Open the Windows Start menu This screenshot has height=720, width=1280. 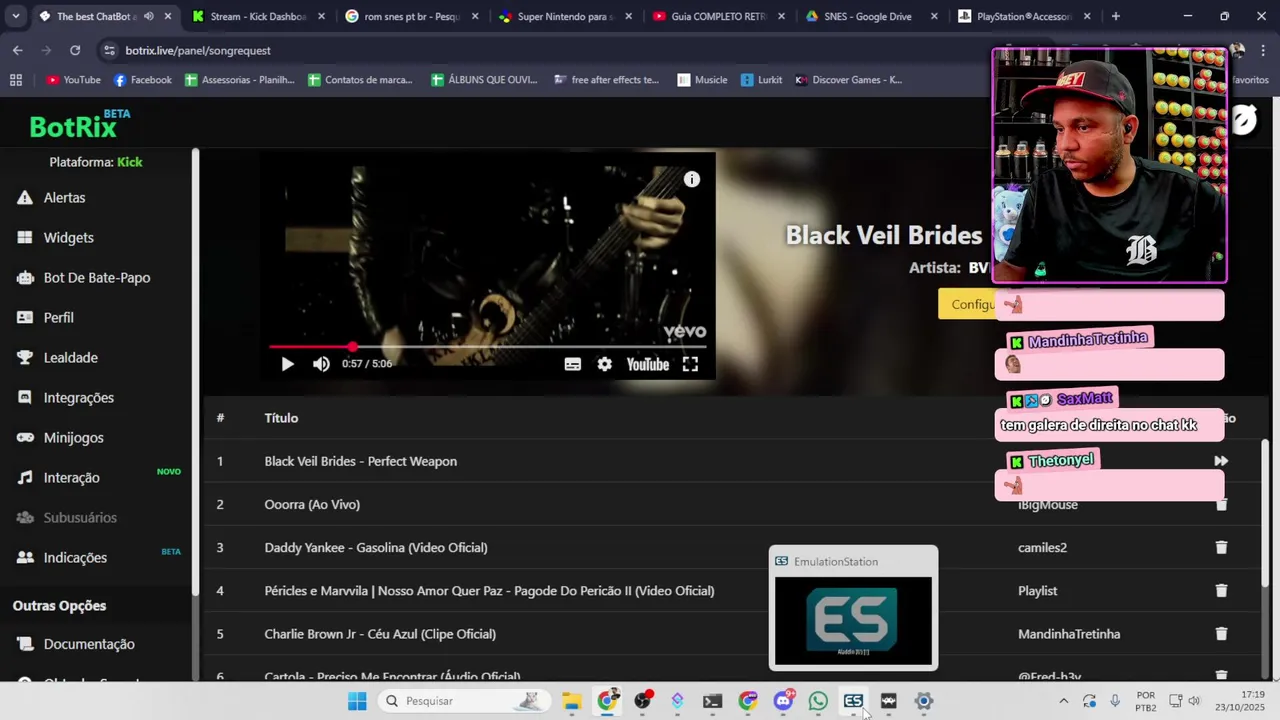[357, 701]
